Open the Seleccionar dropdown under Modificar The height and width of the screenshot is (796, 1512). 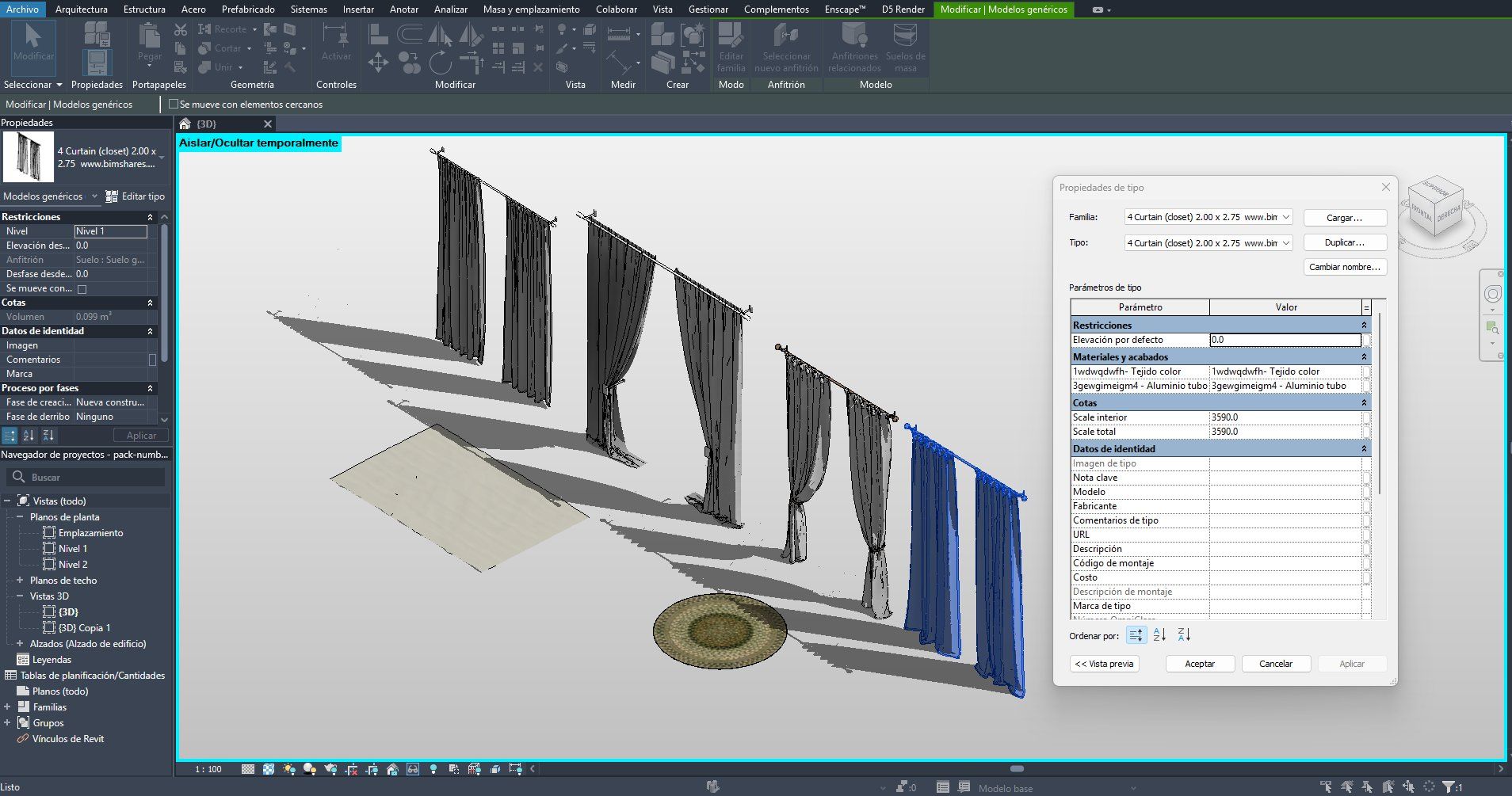(32, 85)
